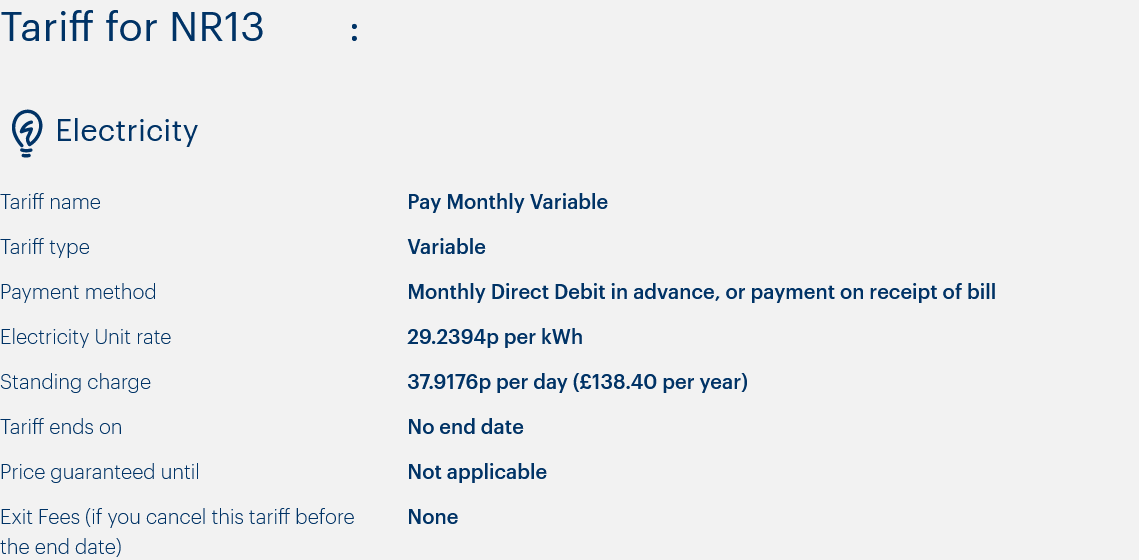Viewport: 1139px width, 560px height.
Task: Click the 'Standing charge' label
Action: tap(76, 382)
